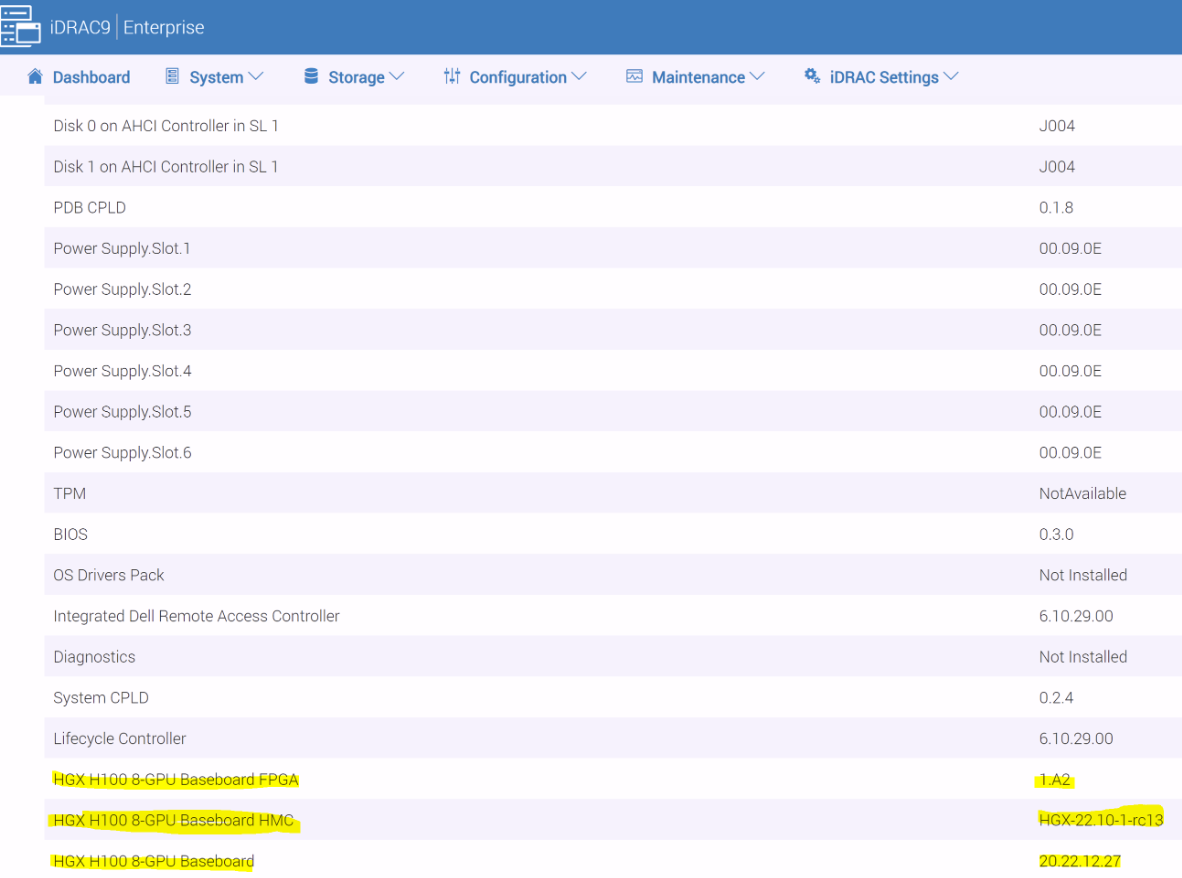
Task: Click the Lifecycle Controller version 6.10.29.00
Action: (x=1075, y=738)
